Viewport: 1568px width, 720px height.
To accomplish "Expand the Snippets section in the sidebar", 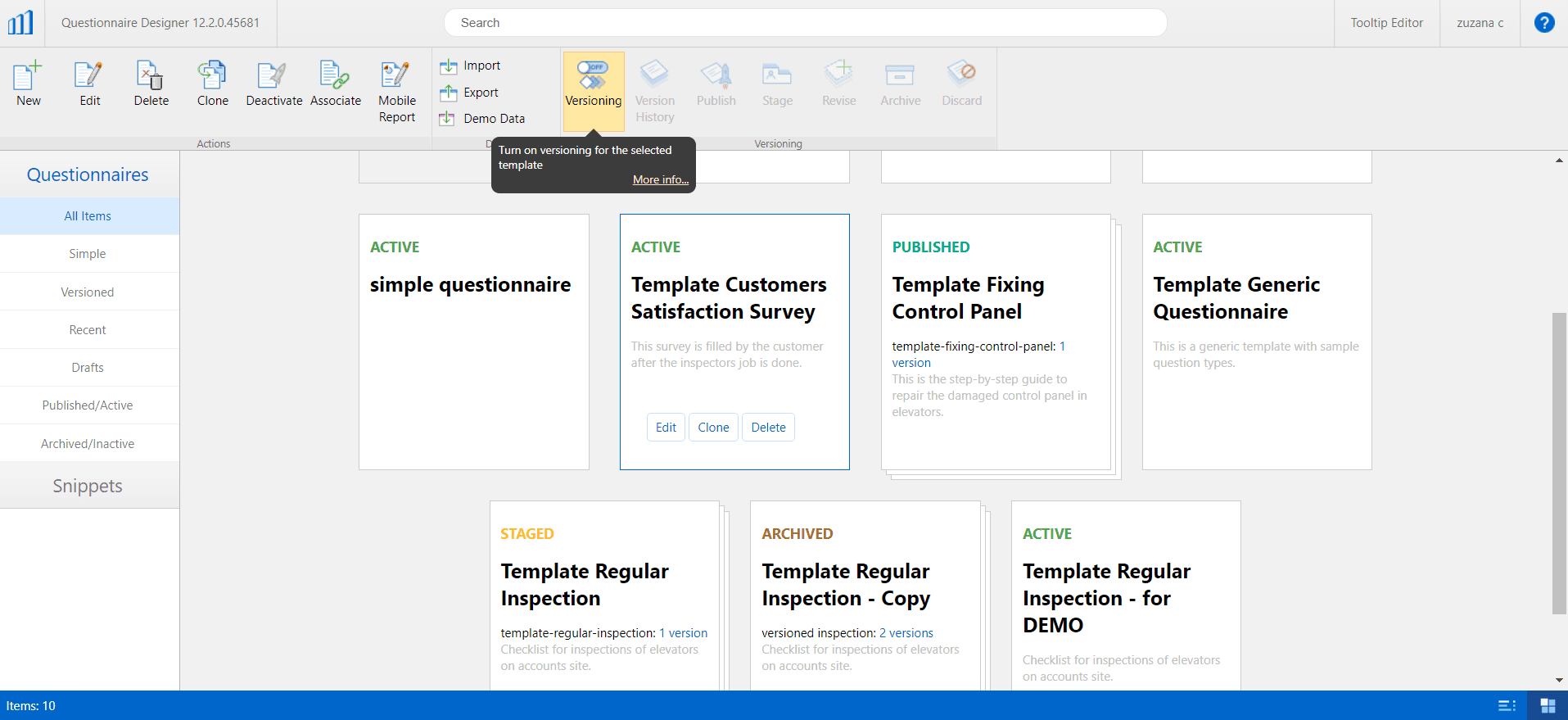I will point(88,486).
